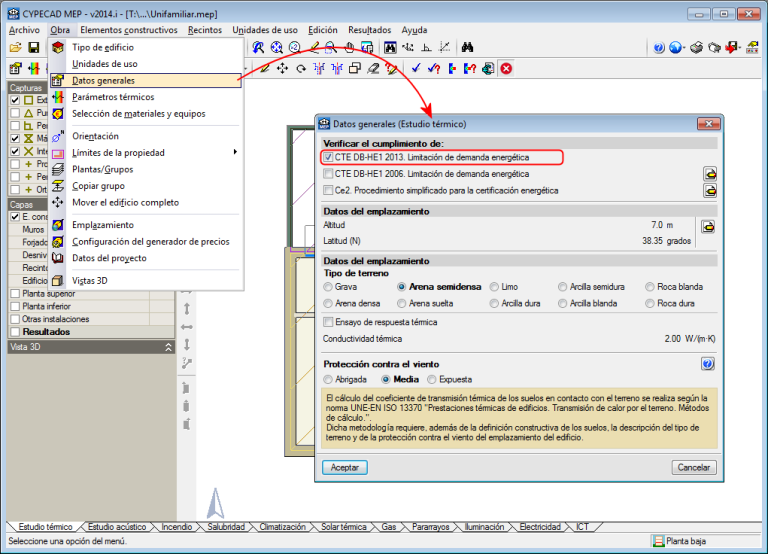Toggle Ensayo de respuesta térmica checkbox
Image resolution: width=768 pixels, height=554 pixels.
pos(328,322)
